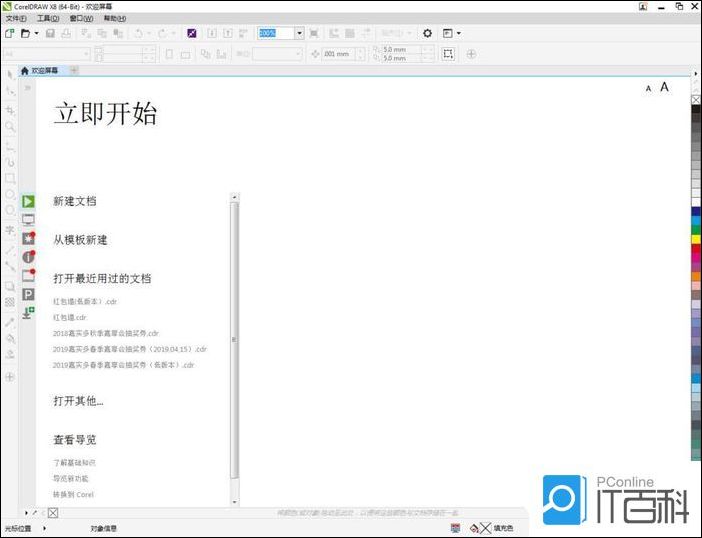Click the Options gear icon
The width and height of the screenshot is (702, 538).
pos(428,34)
